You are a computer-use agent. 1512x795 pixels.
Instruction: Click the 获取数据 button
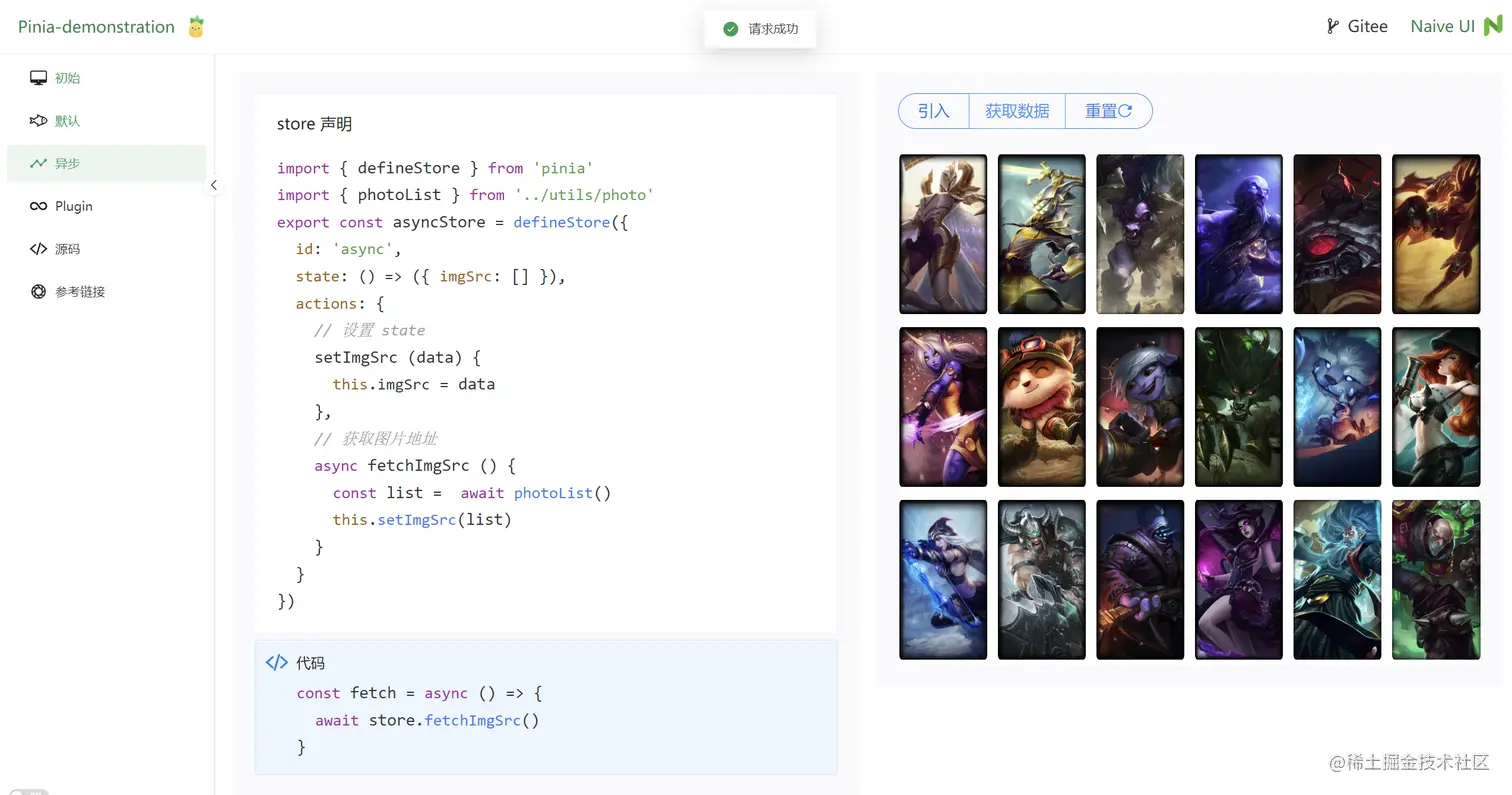pyautogui.click(x=1017, y=111)
